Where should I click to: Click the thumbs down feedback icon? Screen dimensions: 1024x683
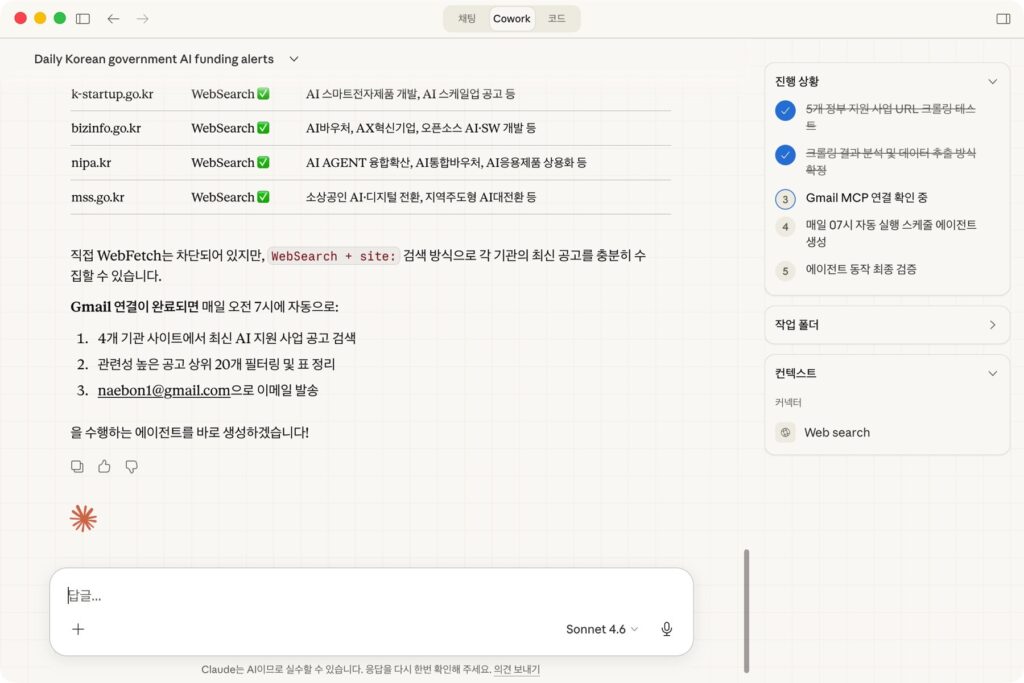(x=131, y=466)
